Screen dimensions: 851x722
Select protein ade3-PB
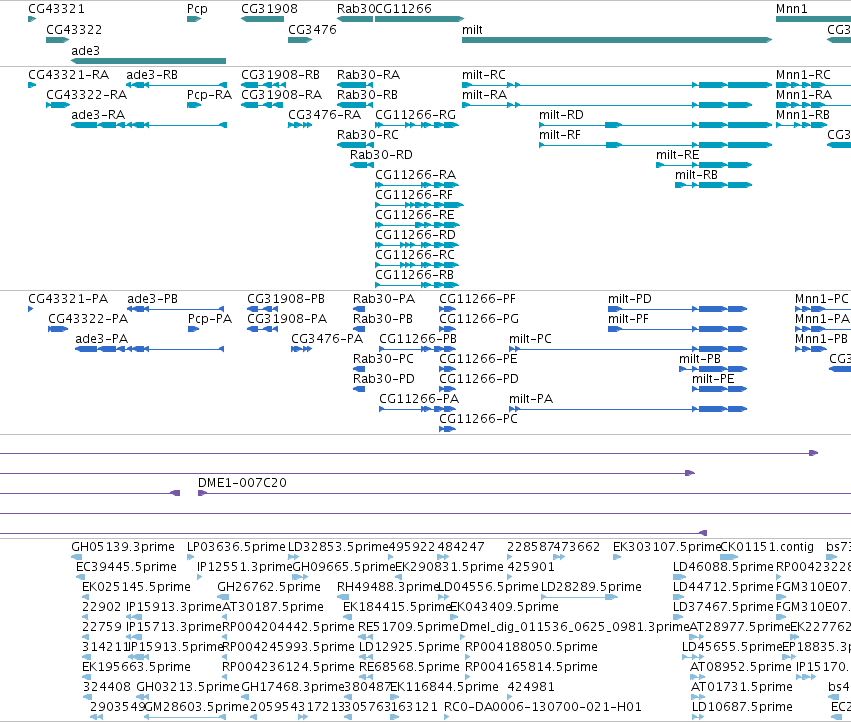[x=153, y=299]
